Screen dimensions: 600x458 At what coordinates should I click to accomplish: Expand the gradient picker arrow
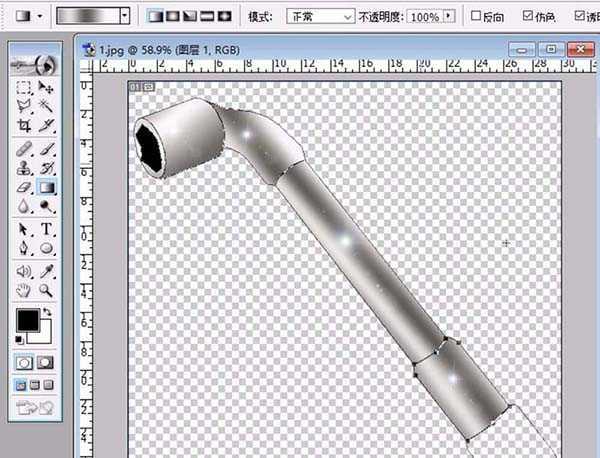[x=124, y=16]
